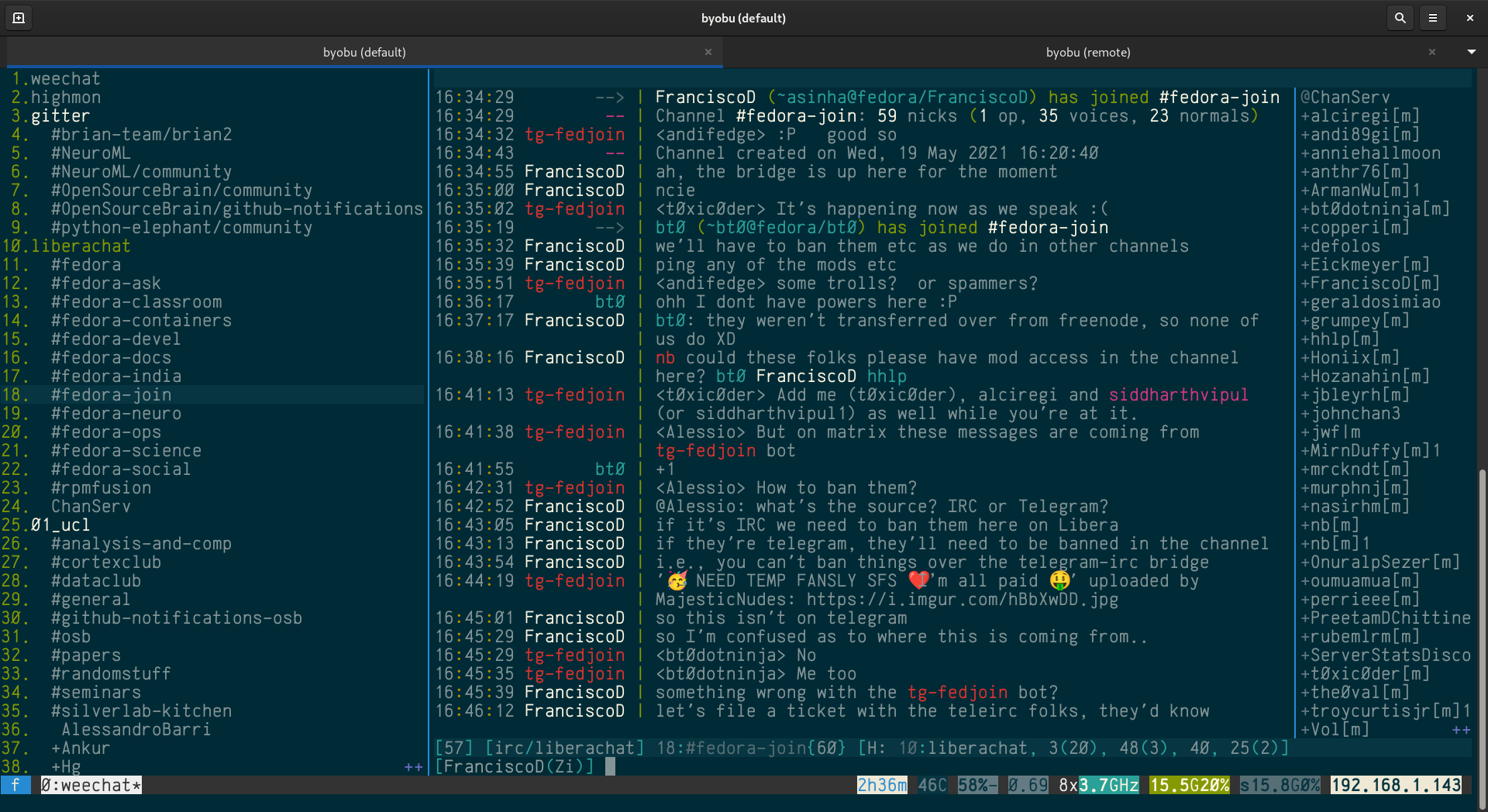1488x812 pixels.
Task: Click the s15.8G0% swap status
Action: [1280, 786]
